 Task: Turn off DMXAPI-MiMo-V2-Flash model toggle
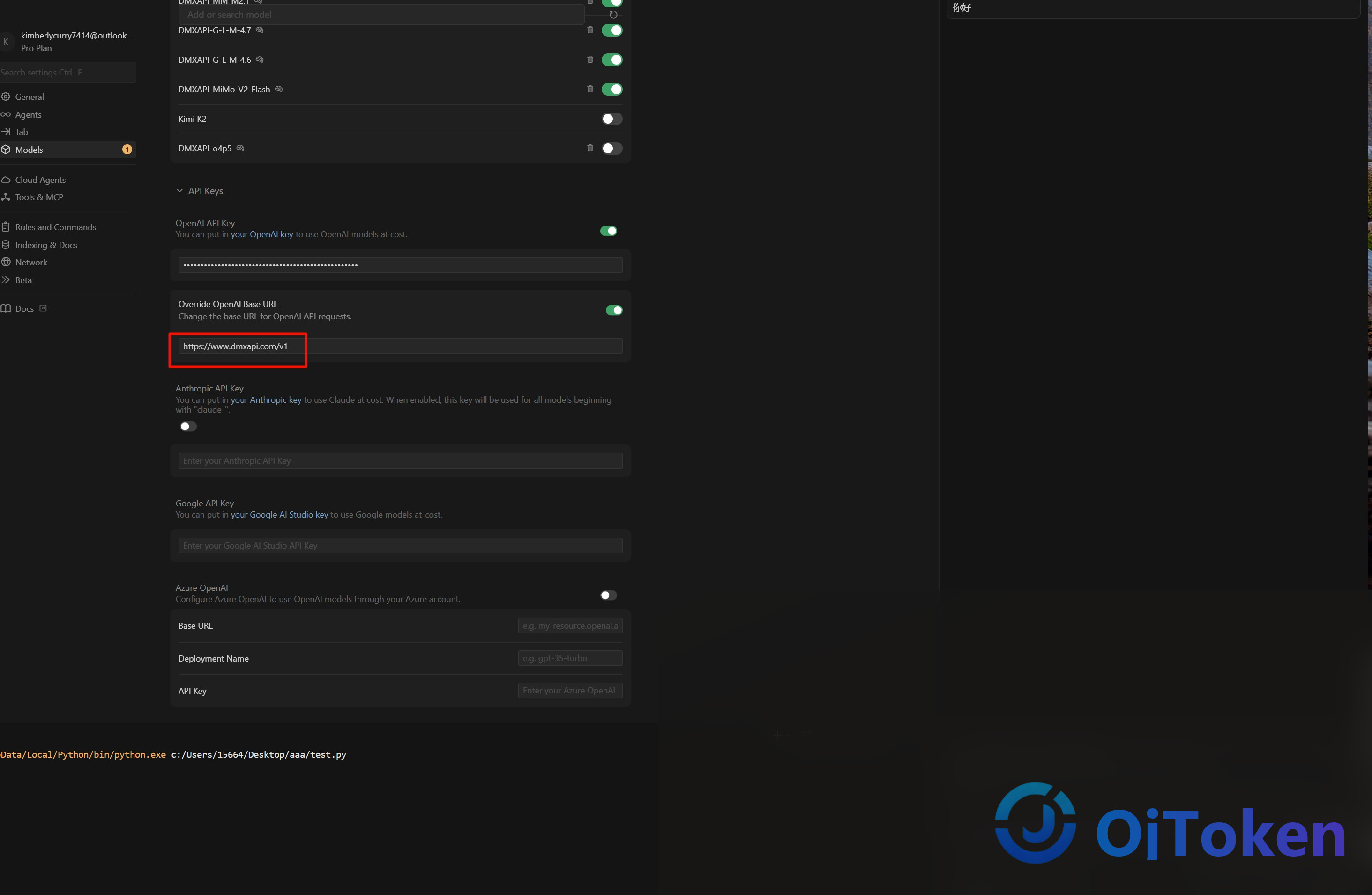click(x=612, y=89)
